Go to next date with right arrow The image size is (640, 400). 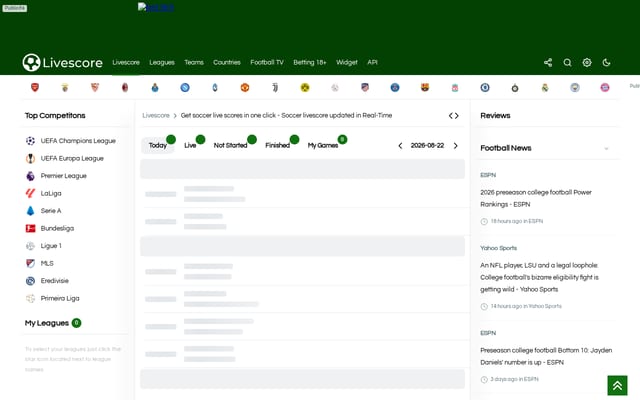click(x=456, y=146)
